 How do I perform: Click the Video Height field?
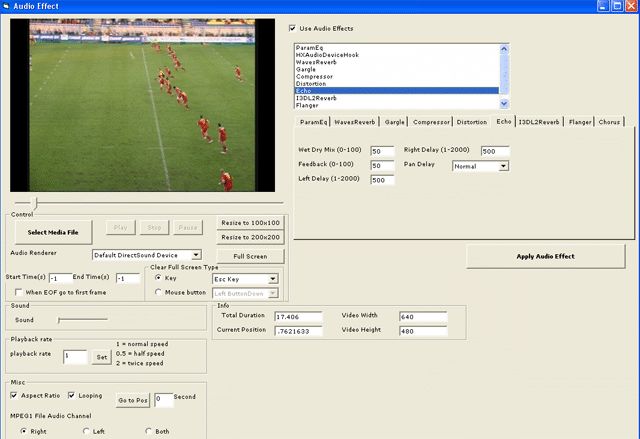click(423, 331)
